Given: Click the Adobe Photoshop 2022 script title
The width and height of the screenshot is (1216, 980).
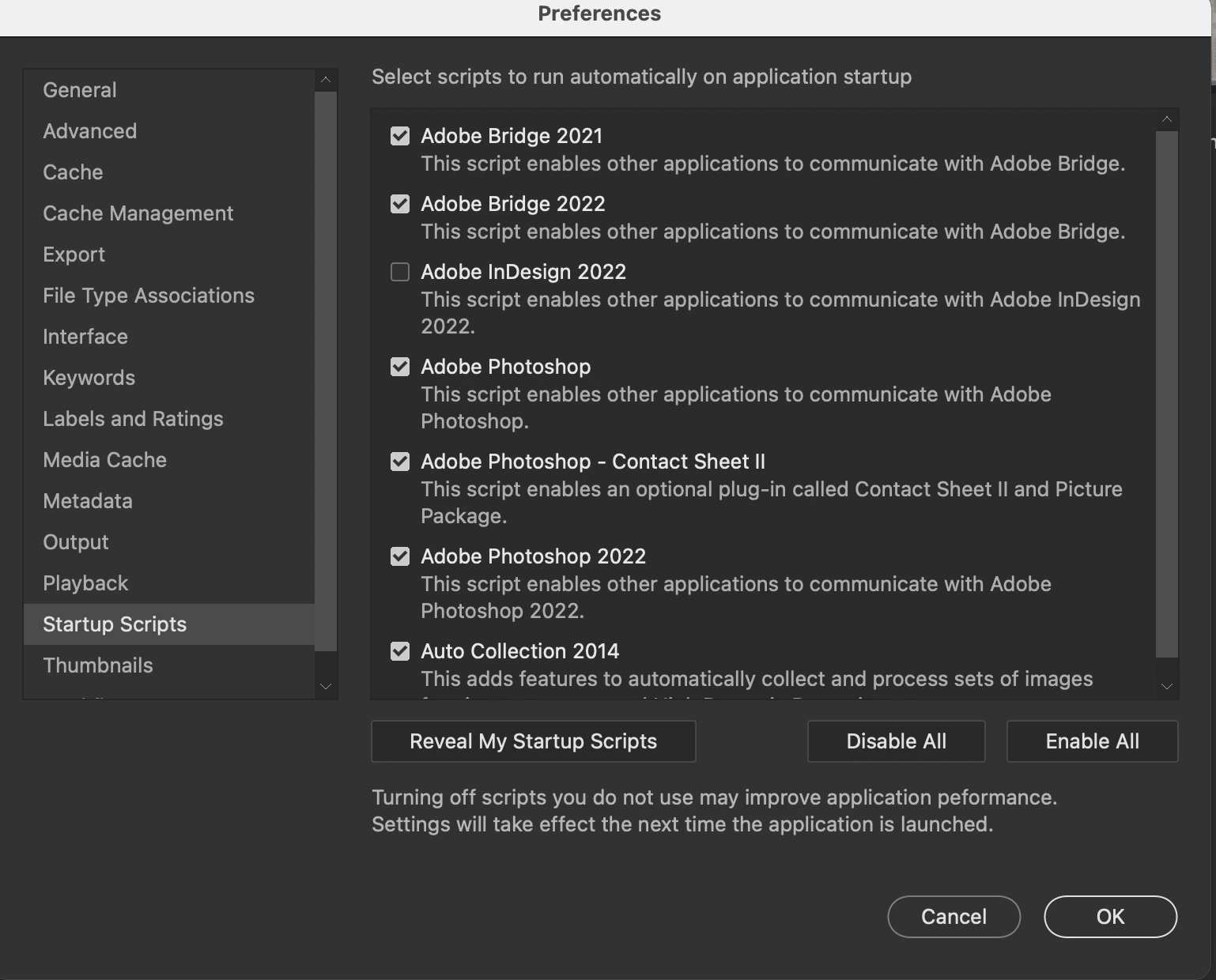Looking at the screenshot, I should pos(534,556).
